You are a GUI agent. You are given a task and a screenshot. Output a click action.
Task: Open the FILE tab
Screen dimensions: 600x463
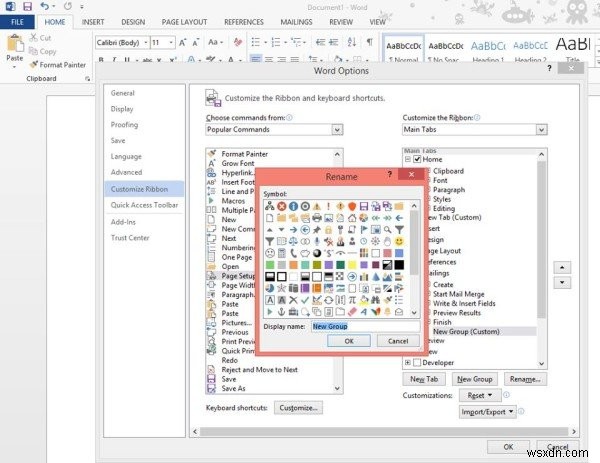tap(17, 22)
